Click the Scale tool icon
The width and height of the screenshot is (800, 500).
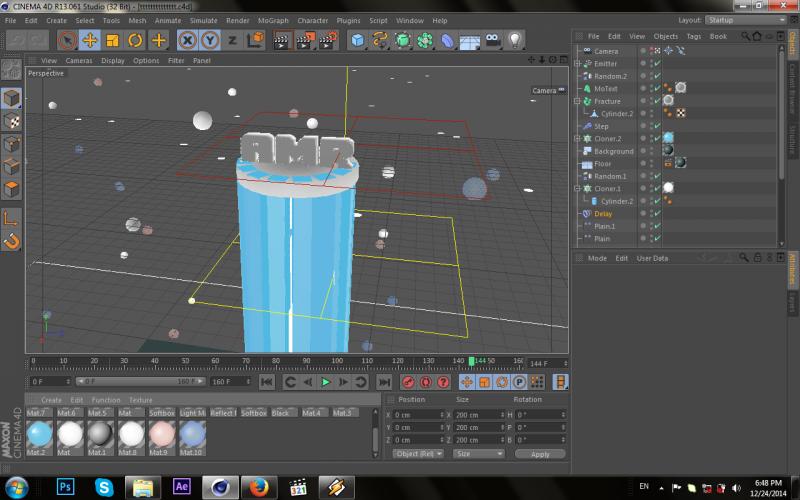(x=113, y=41)
